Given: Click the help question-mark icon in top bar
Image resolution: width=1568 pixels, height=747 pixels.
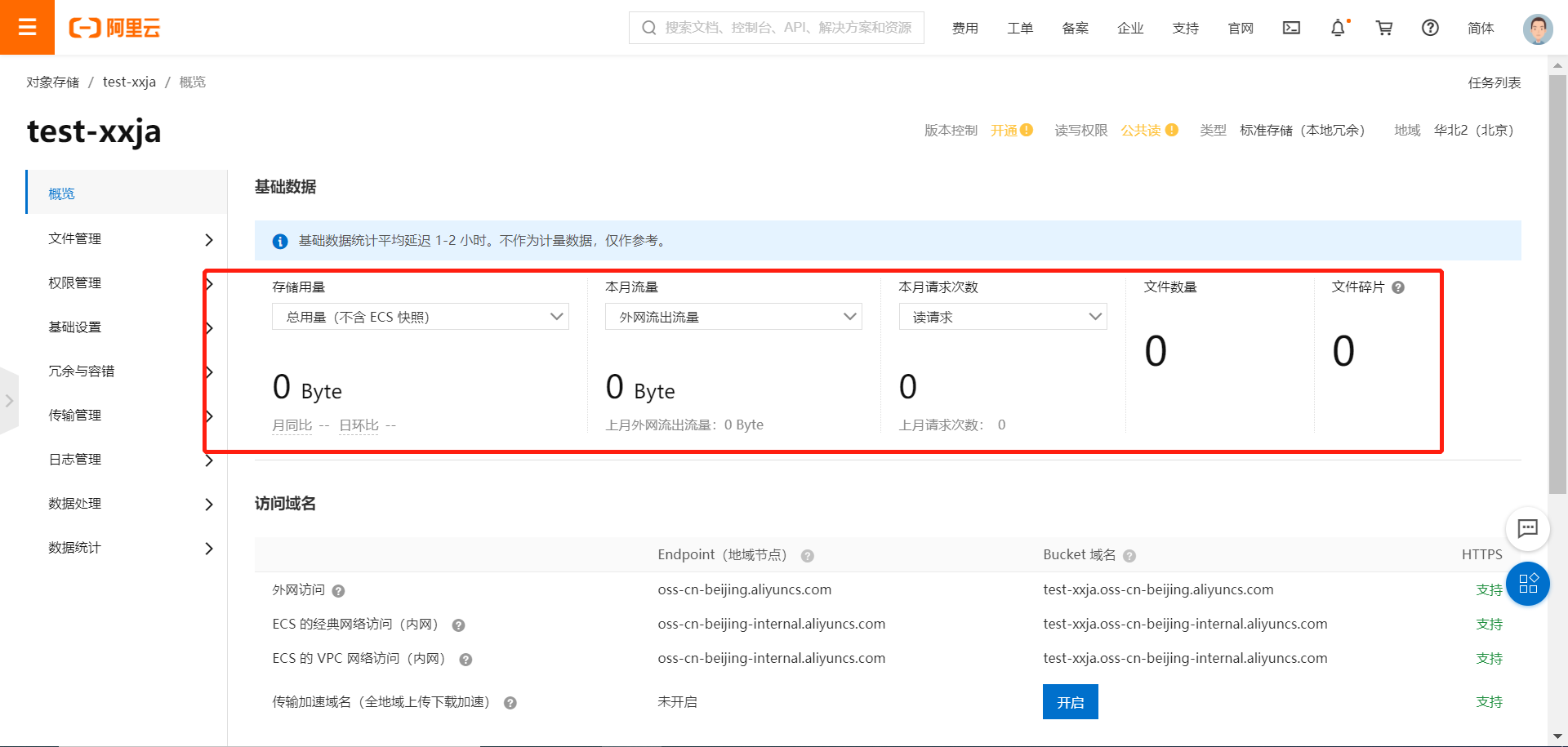Looking at the screenshot, I should 1430,27.
